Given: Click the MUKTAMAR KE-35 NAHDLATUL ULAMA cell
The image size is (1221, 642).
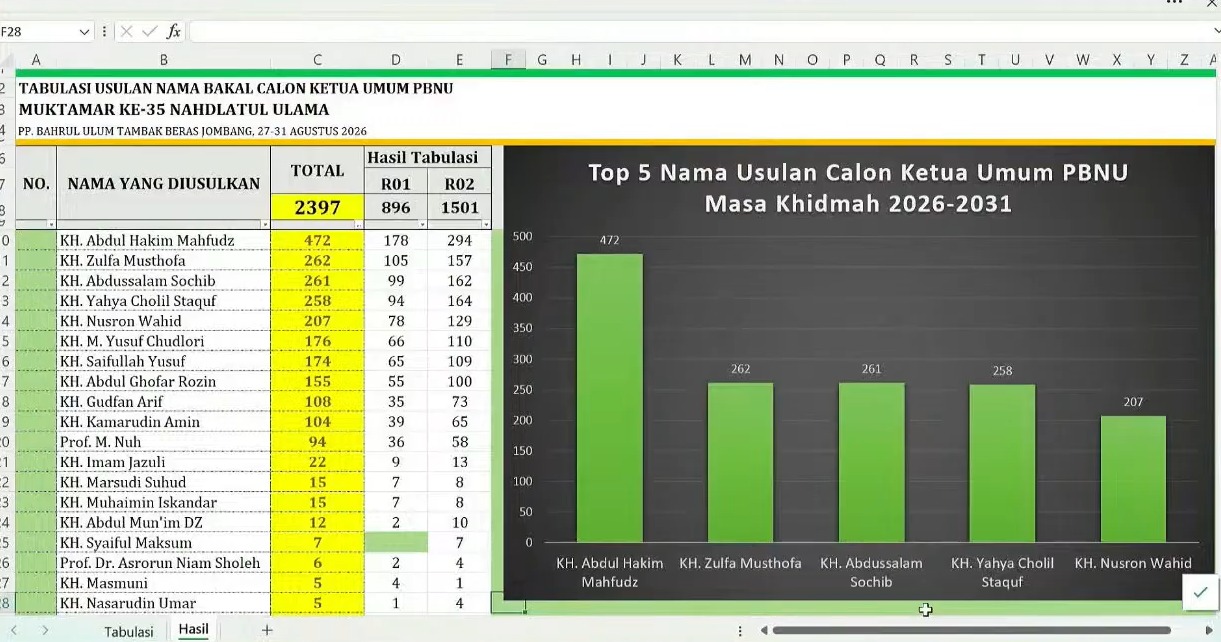Looking at the screenshot, I should [174, 109].
